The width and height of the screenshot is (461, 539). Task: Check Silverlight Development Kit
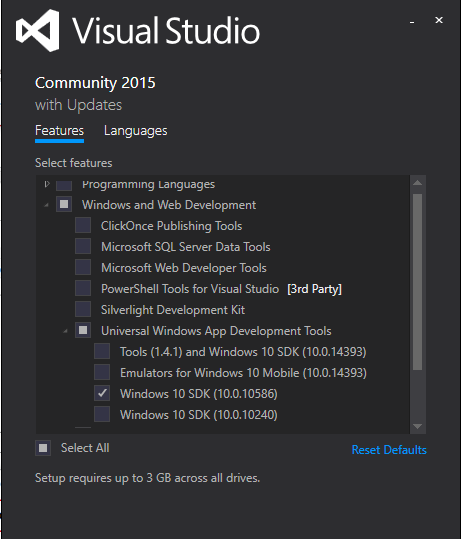click(x=83, y=309)
